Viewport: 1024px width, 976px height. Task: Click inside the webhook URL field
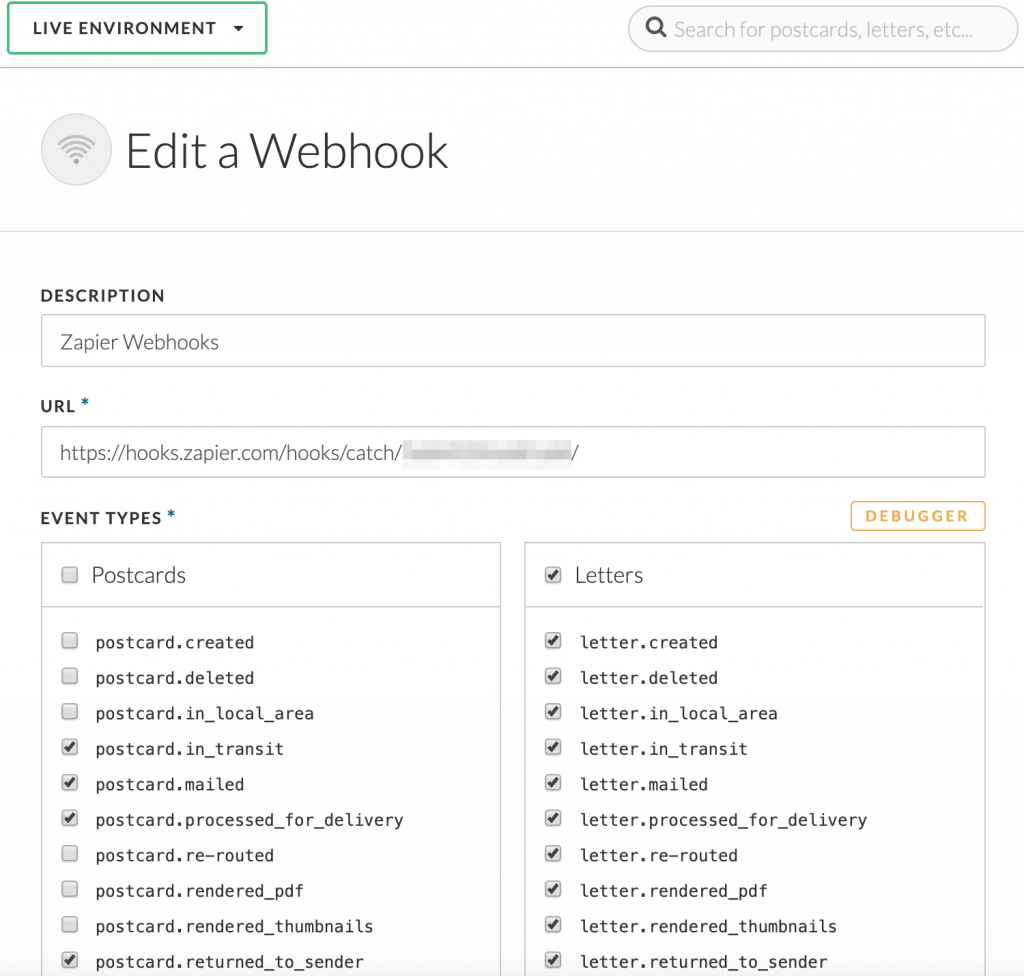pyautogui.click(x=513, y=451)
